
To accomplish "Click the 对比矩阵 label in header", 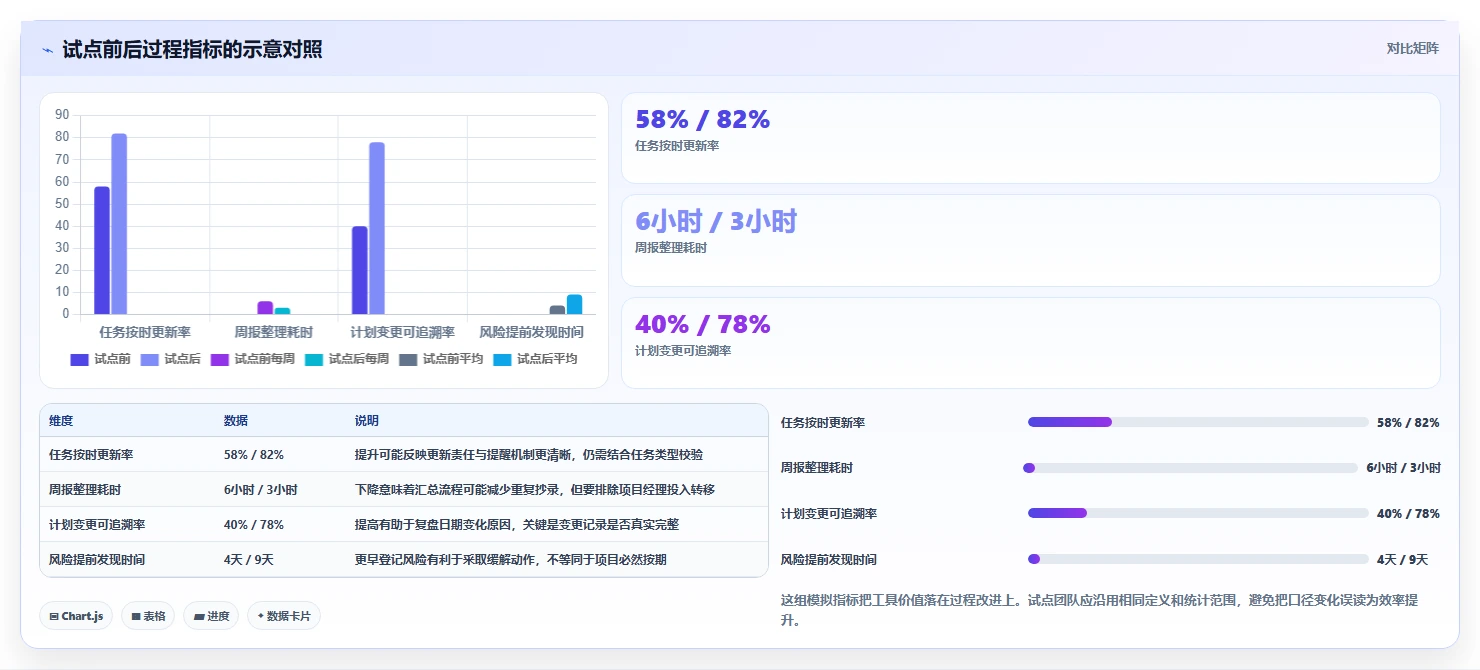I will click(x=1412, y=49).
